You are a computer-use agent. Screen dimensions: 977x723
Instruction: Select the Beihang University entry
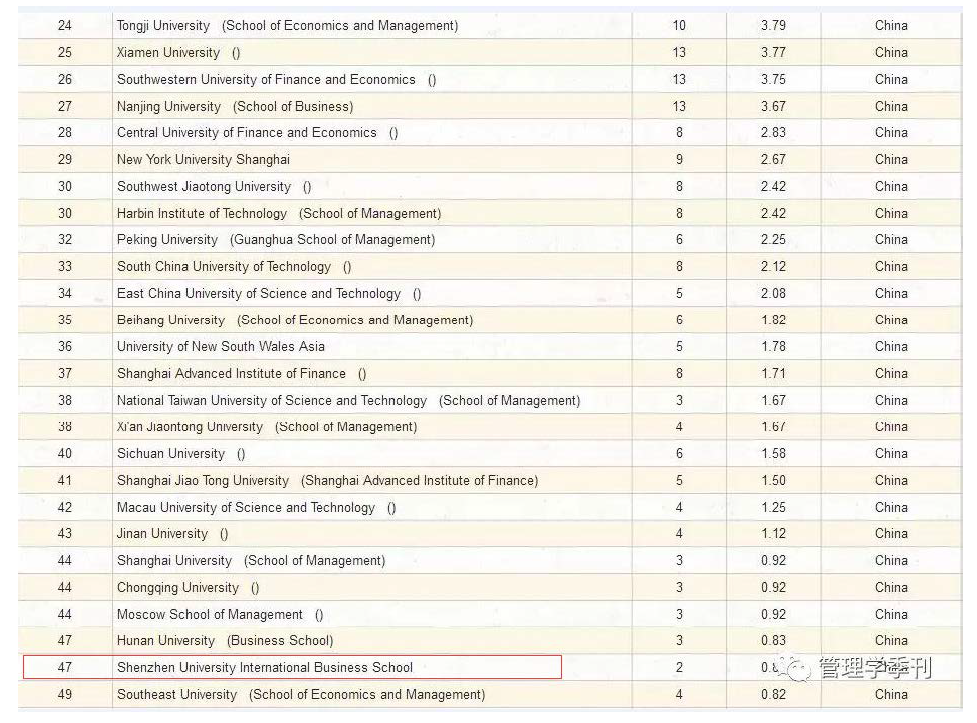coord(295,320)
